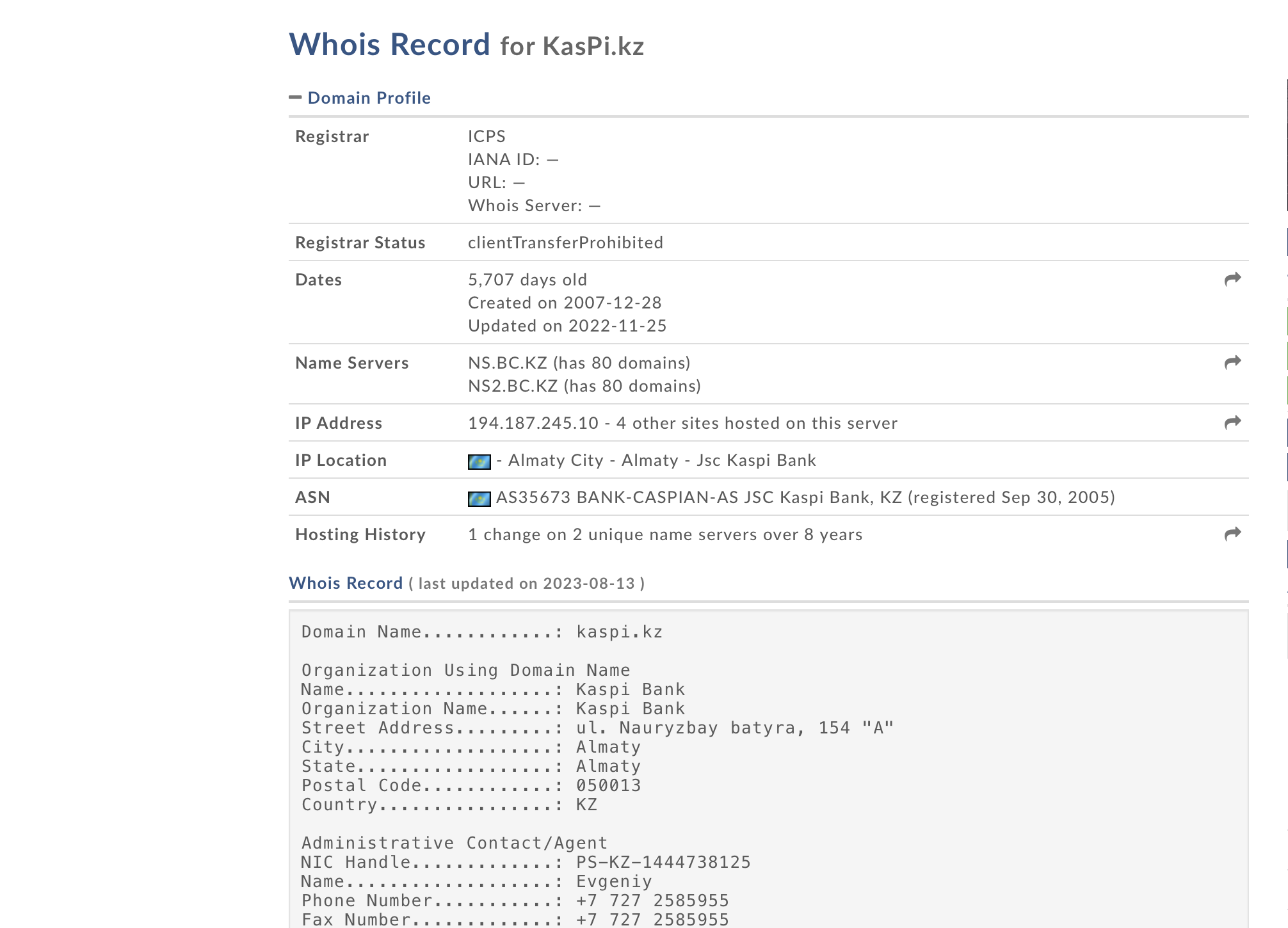Screen dimensions: 1288x928
Task: Click '5,707 days old' text
Action: pos(527,280)
